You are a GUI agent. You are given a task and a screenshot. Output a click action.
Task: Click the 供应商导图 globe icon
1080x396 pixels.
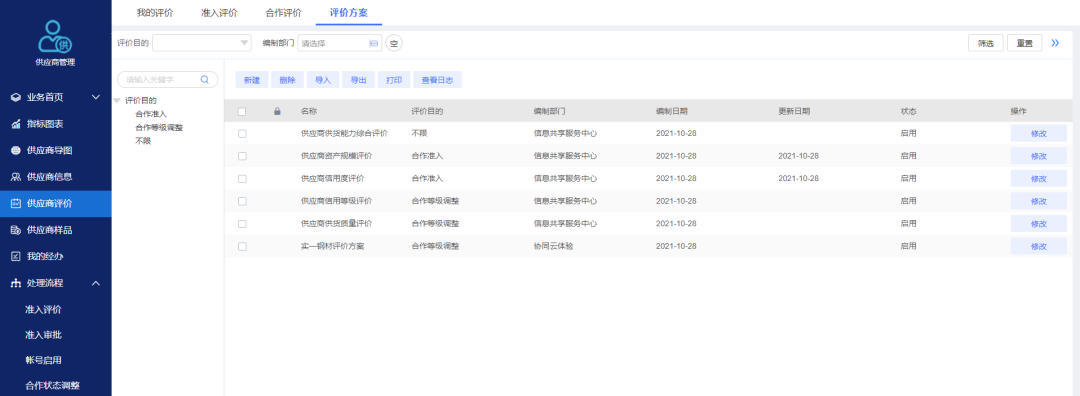16,150
